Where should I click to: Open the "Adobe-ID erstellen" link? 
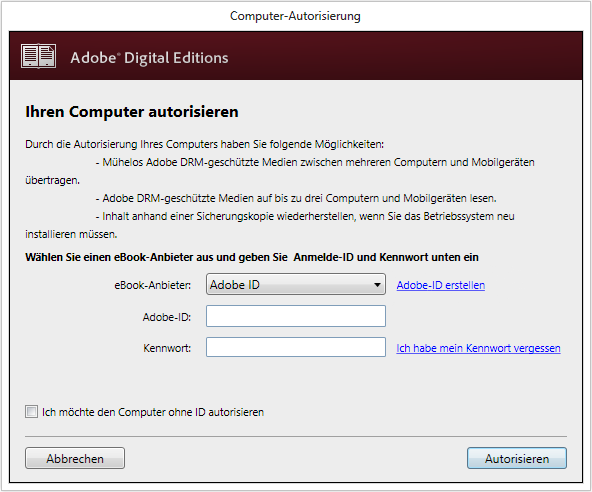point(441,285)
